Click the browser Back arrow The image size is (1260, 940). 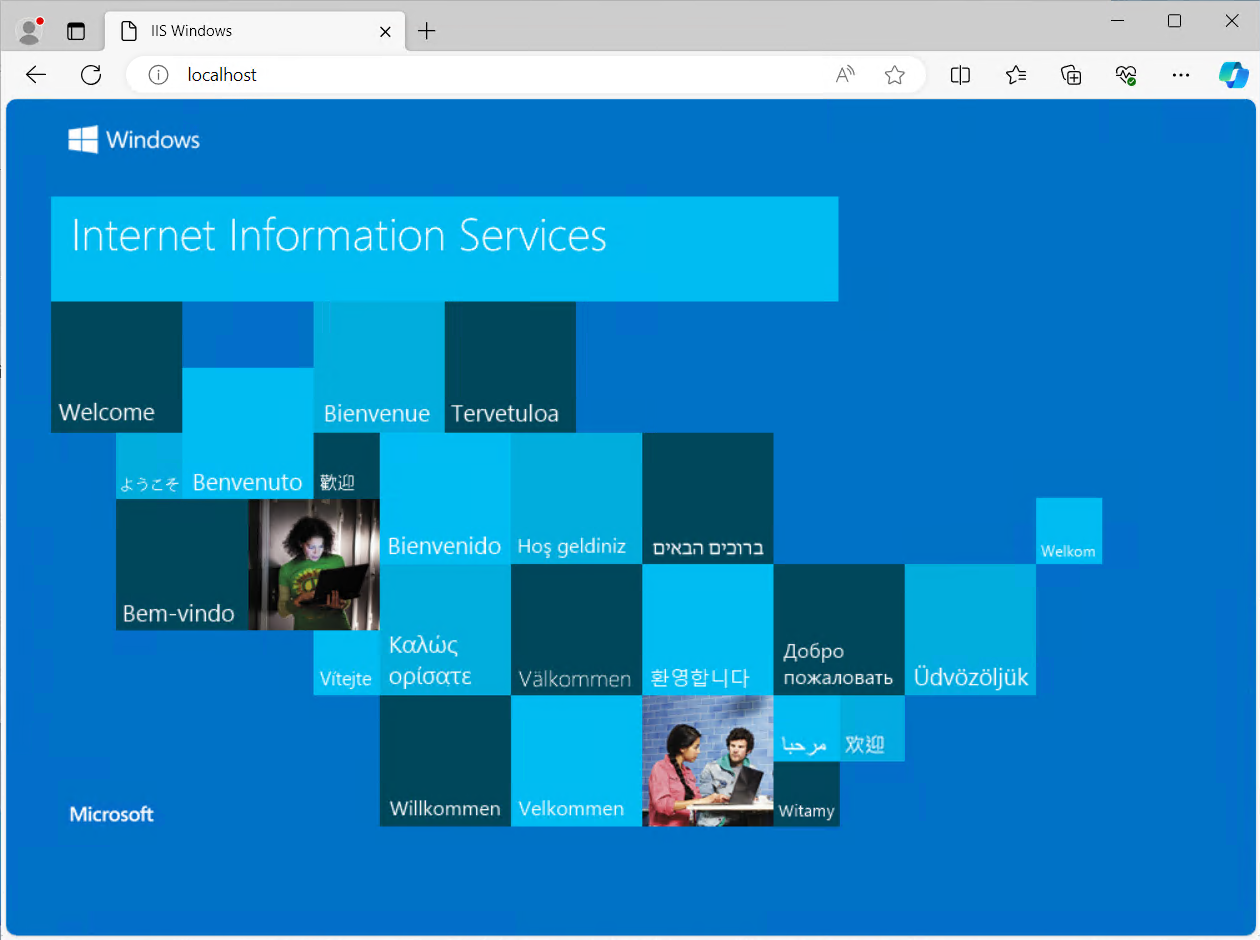[x=36, y=75]
